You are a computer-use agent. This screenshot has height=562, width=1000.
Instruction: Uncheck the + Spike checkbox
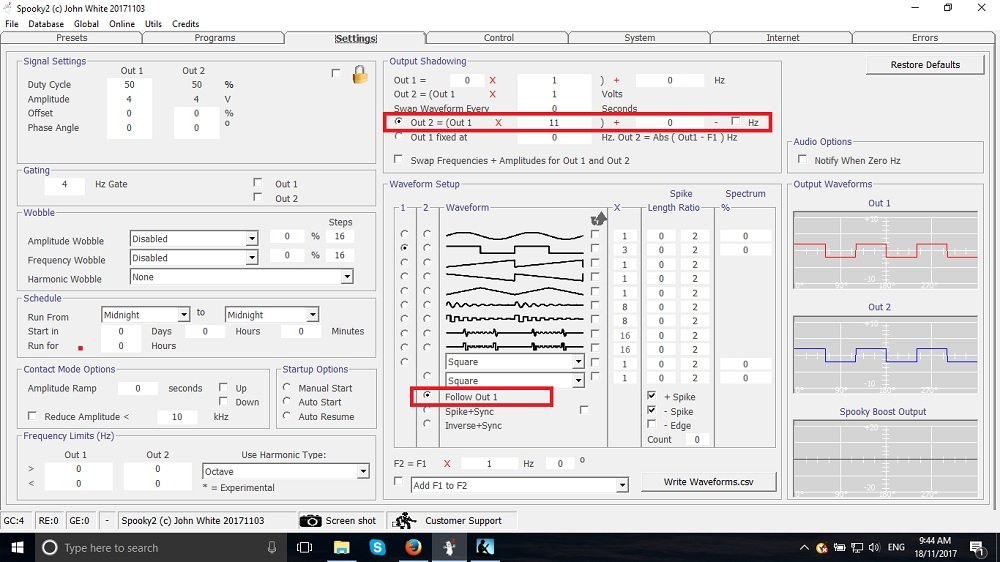click(x=651, y=396)
